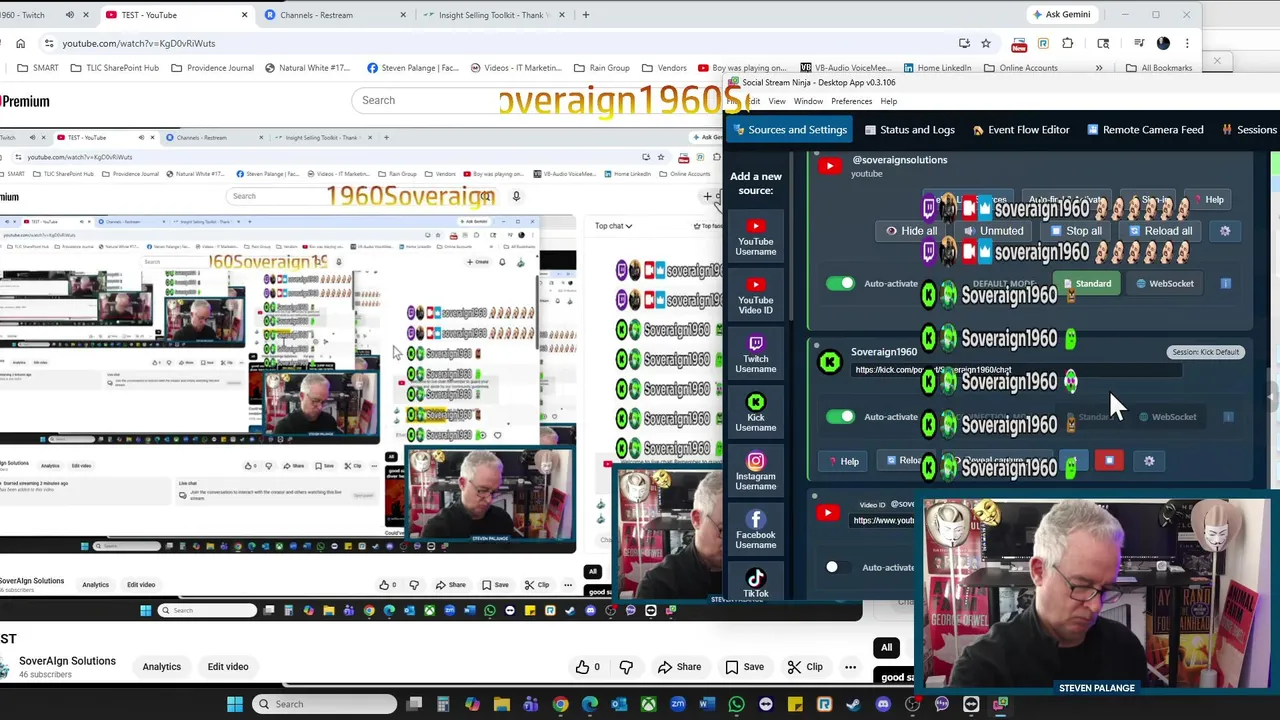This screenshot has height=720, width=1280.
Task: Open the SMART bookmarks folder
Action: tap(38, 68)
